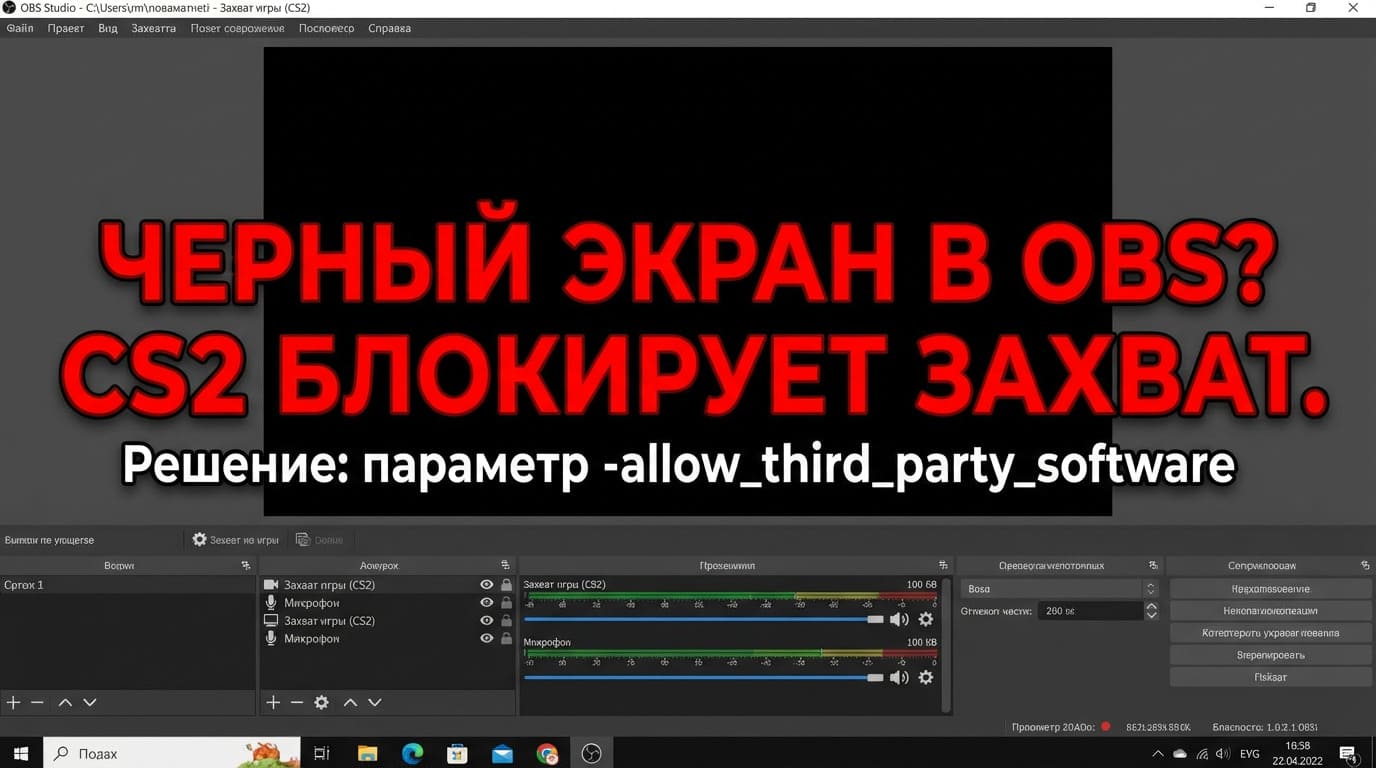Increase transition duration with the up stepper arrow
This screenshot has width=1376, height=768.
(x=1151, y=605)
